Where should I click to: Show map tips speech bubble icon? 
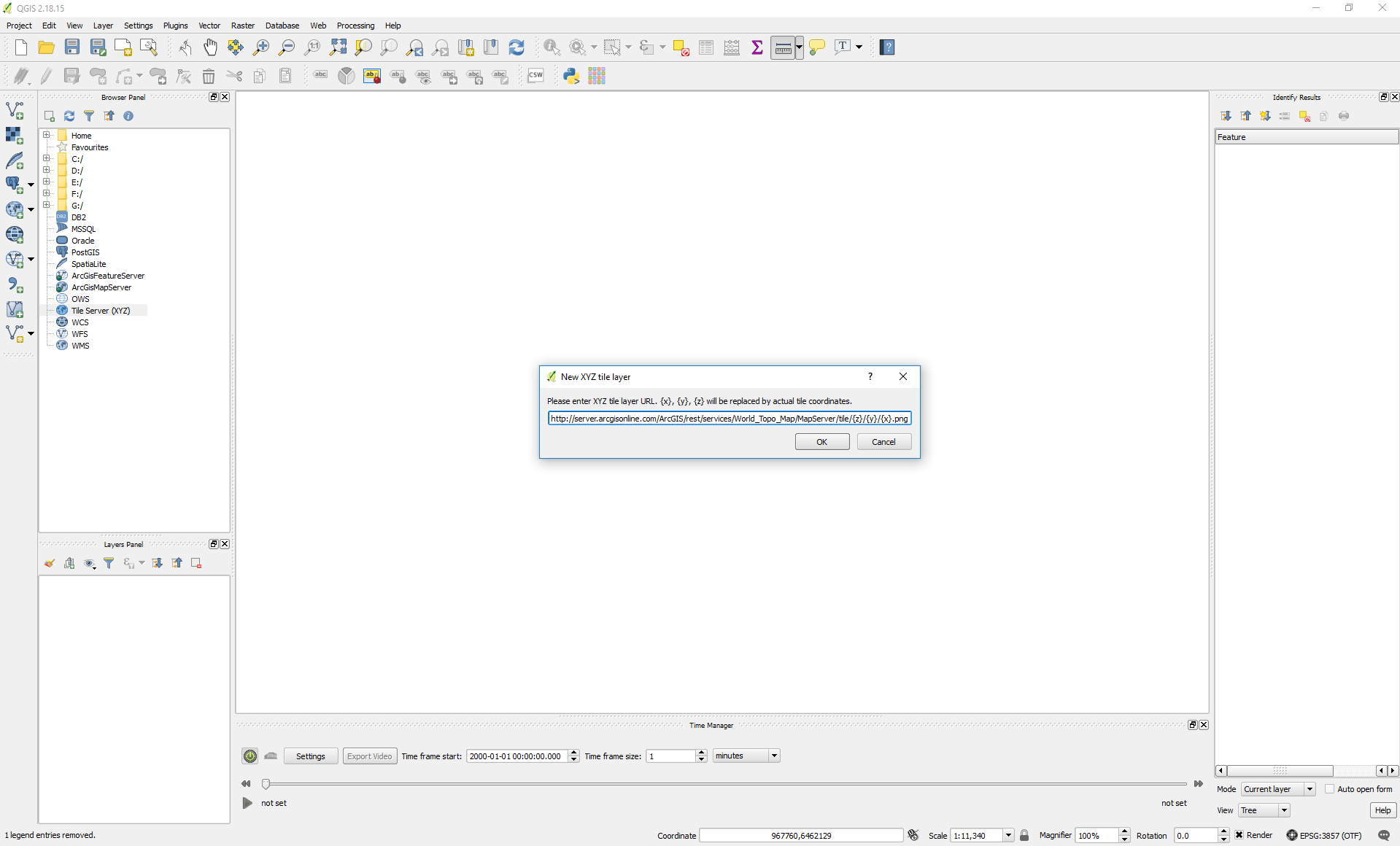pyautogui.click(x=817, y=47)
